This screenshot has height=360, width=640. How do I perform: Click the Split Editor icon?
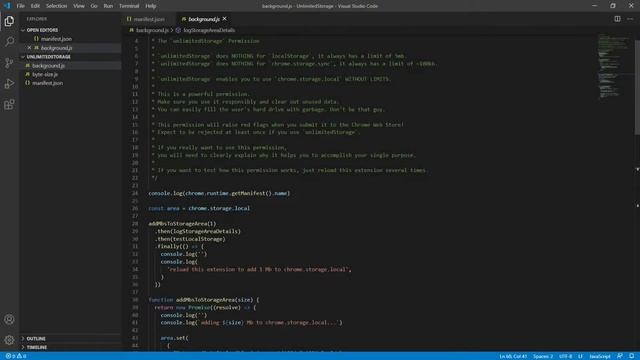pos(617,19)
